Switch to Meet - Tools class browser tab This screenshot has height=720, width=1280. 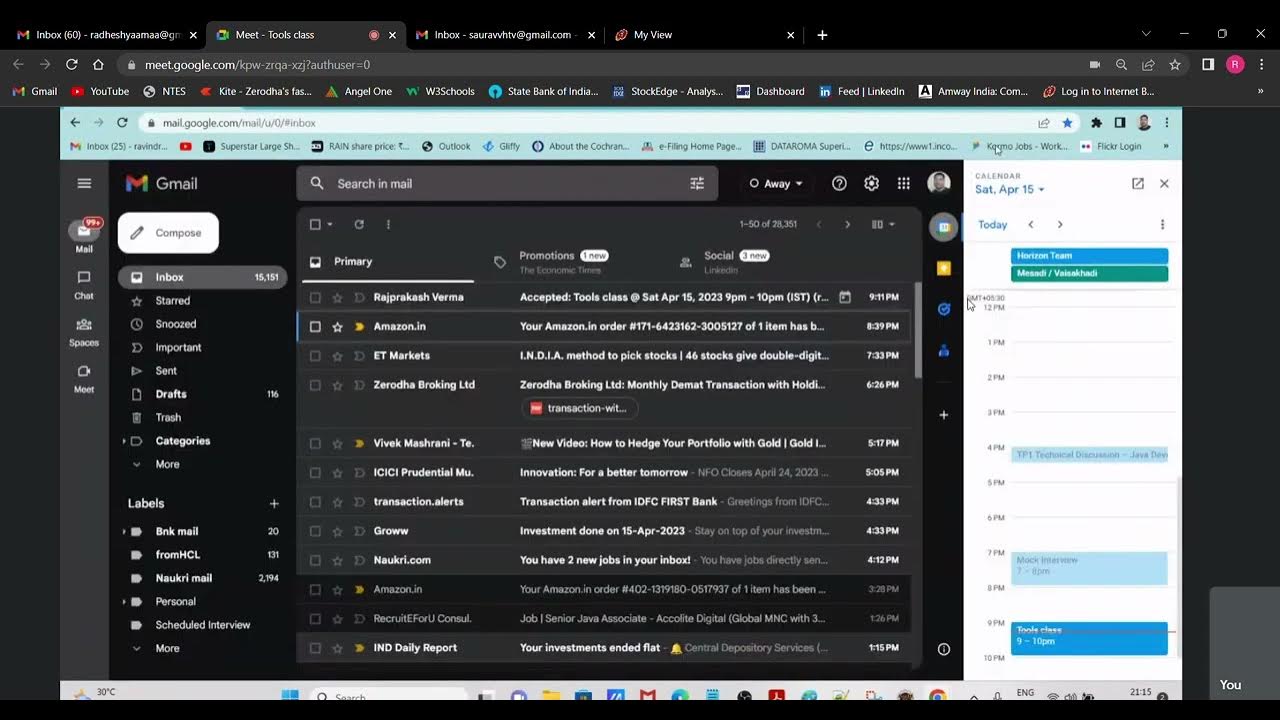point(304,34)
